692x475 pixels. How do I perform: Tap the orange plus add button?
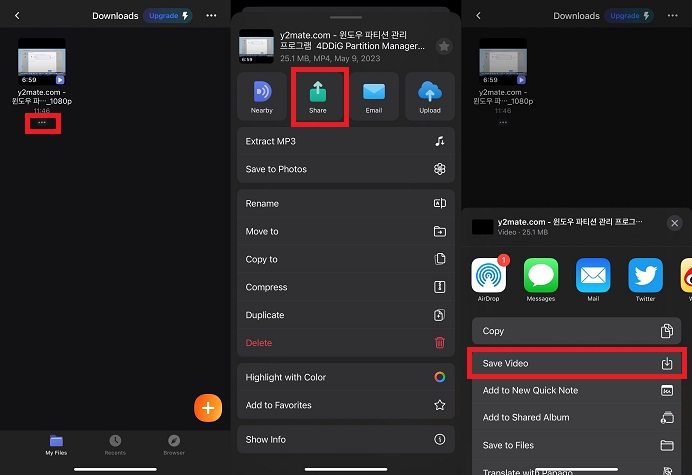[208, 408]
